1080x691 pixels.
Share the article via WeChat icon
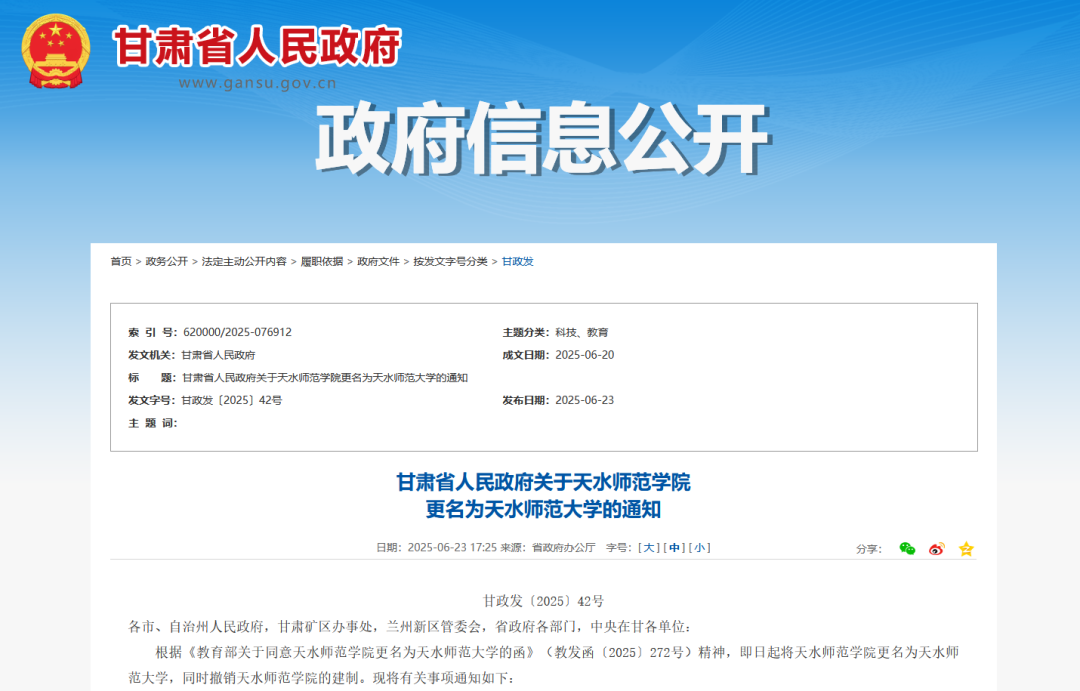coord(905,548)
